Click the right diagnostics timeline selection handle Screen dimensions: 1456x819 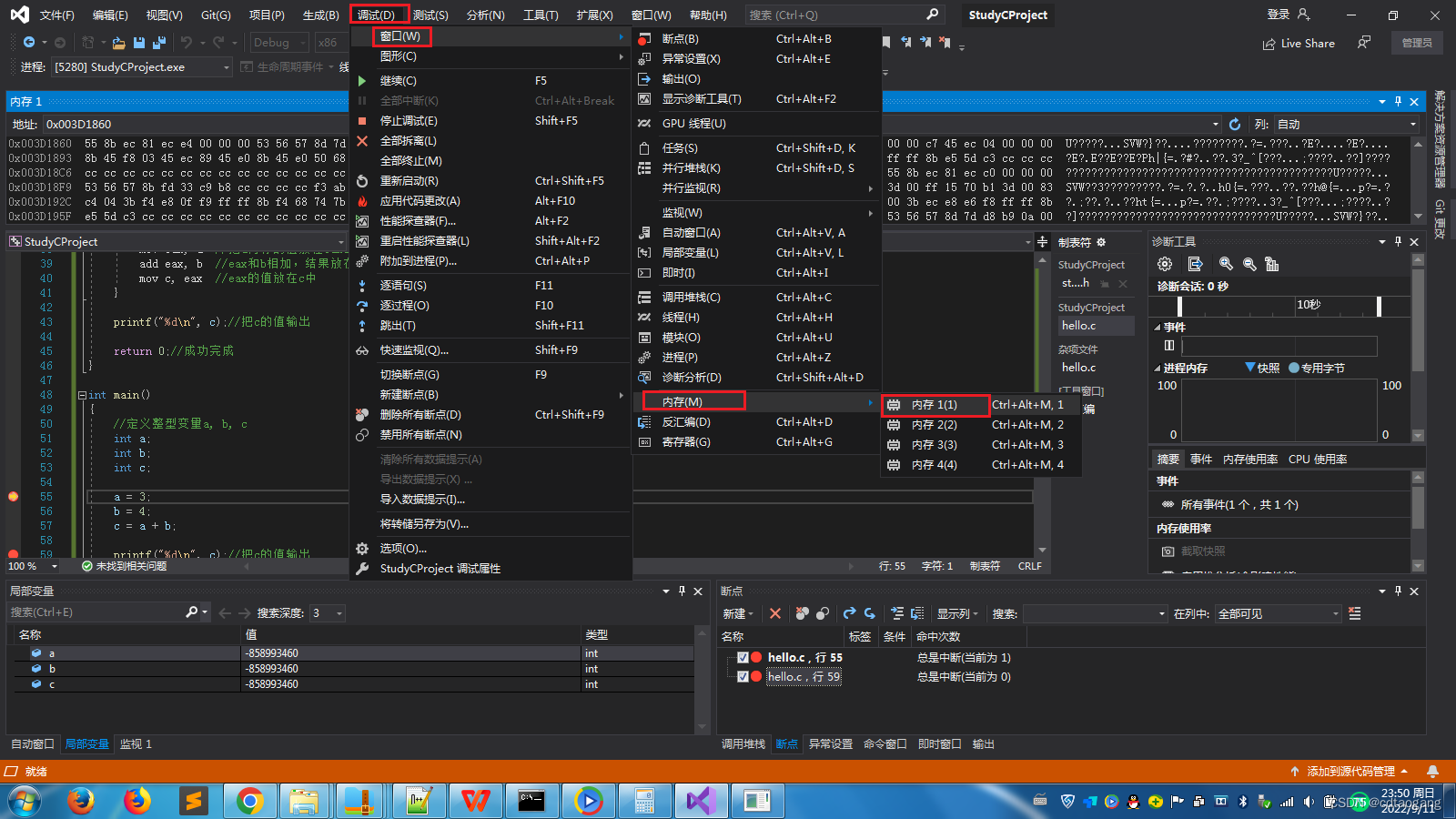point(1379,307)
